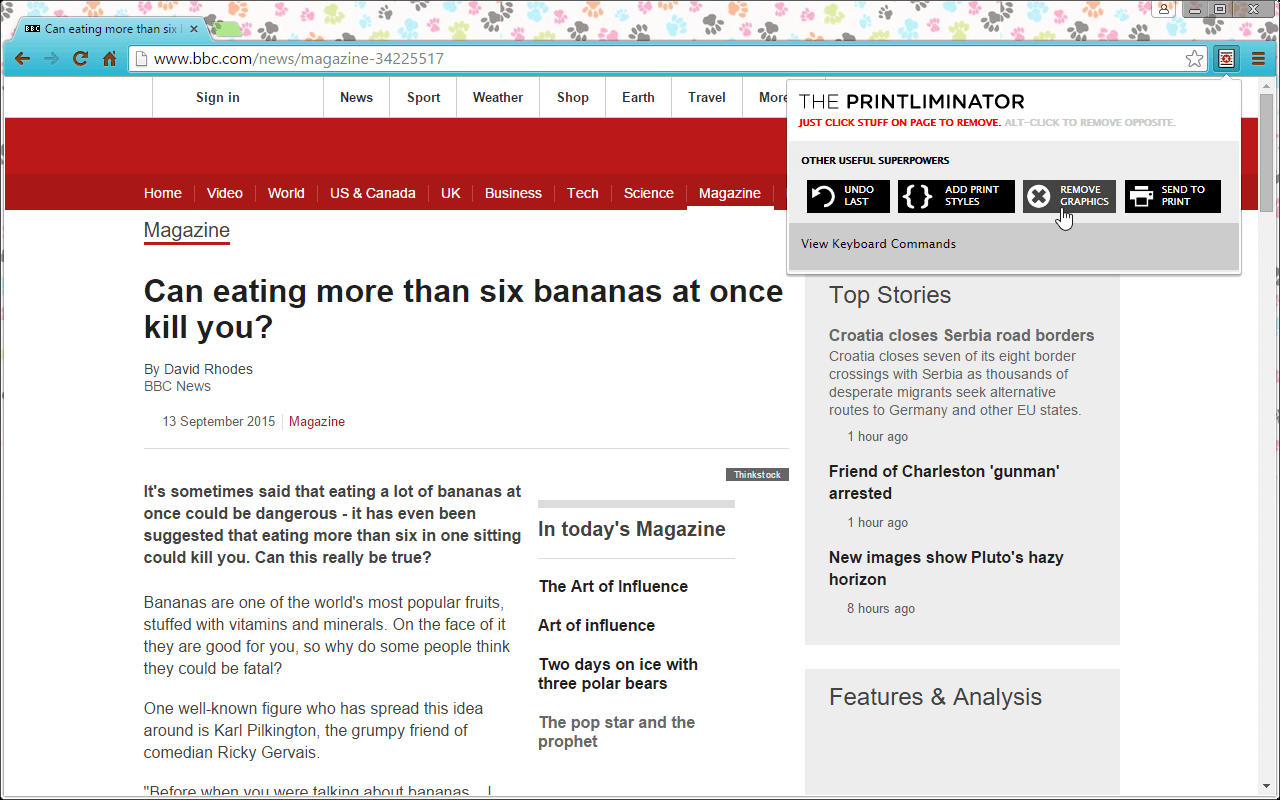The width and height of the screenshot is (1280, 800).
Task: Open Two days on ice with polar bears
Action: [x=618, y=674]
